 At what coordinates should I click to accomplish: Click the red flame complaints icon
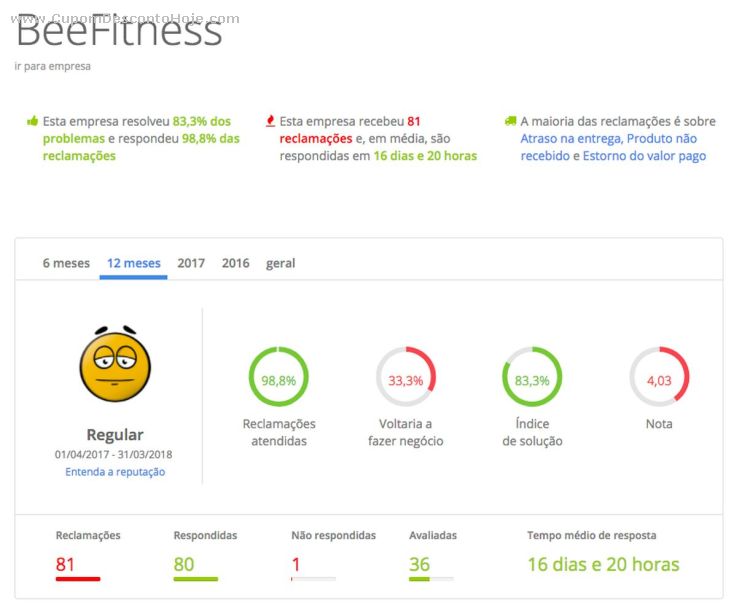click(270, 121)
